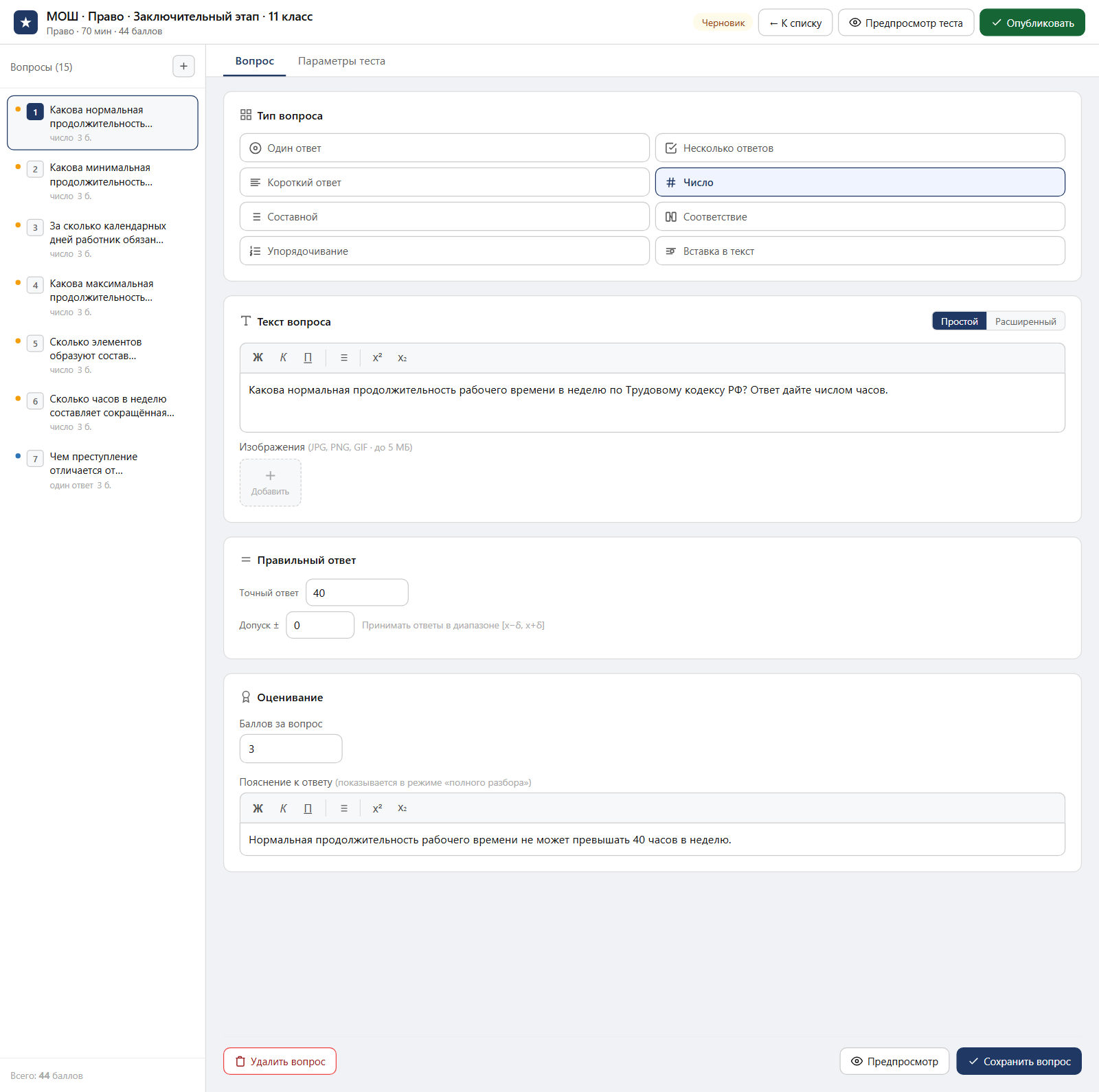Open the 'Параметры теста' tab
Screen dimensions: 1099x1092
click(x=341, y=61)
